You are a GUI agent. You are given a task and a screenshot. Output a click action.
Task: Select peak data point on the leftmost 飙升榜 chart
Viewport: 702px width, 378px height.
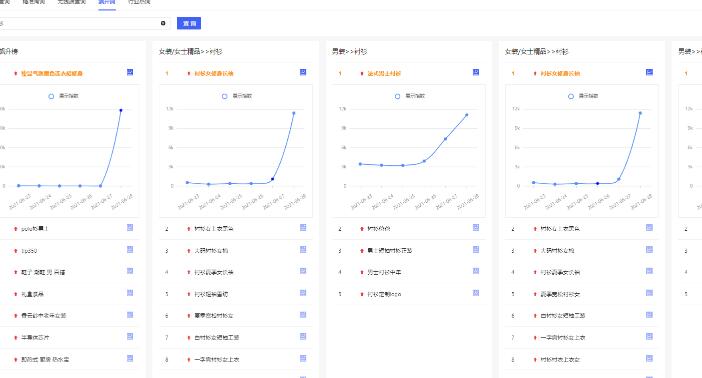point(121,110)
